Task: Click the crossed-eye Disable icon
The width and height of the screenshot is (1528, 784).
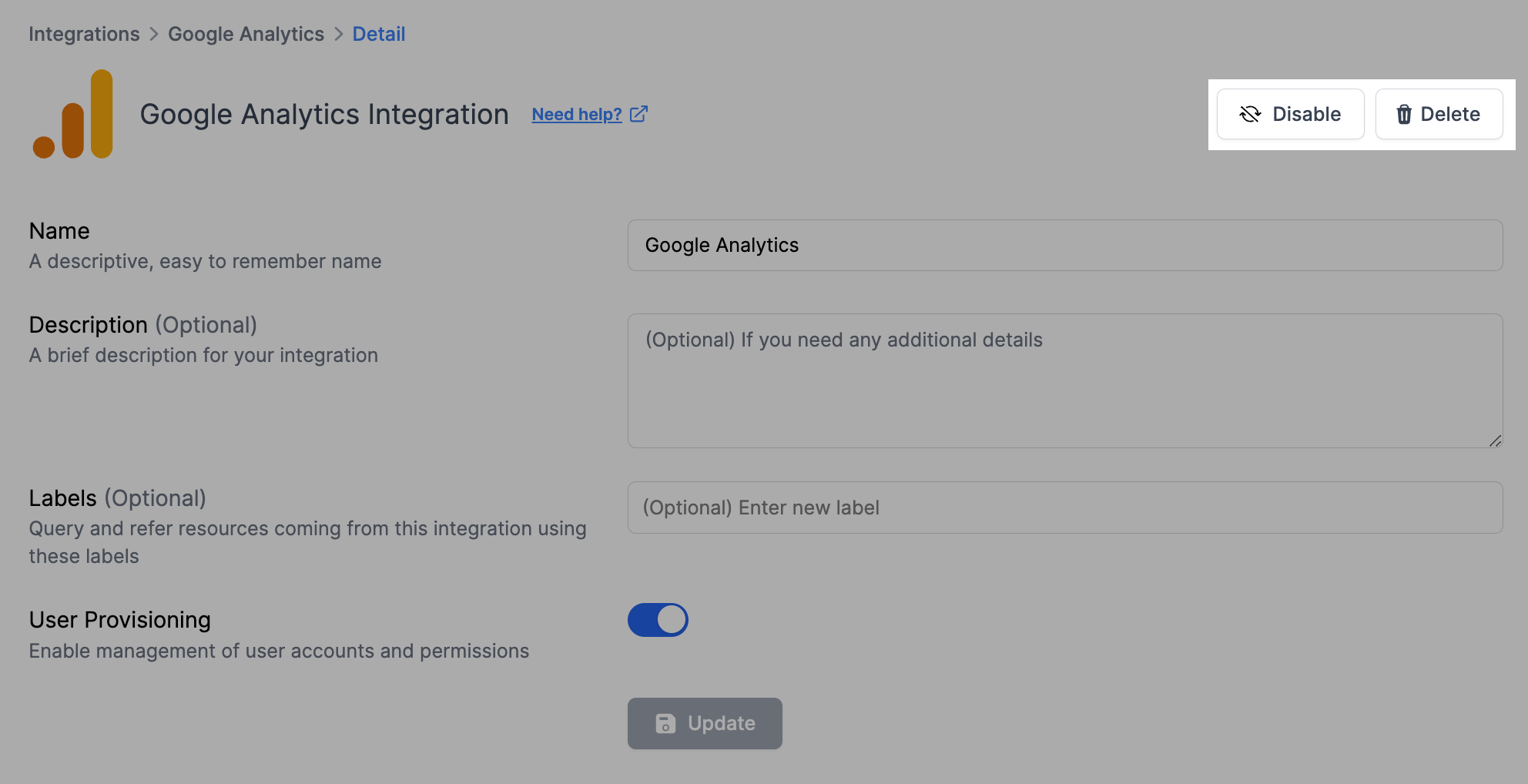Action: point(1250,114)
